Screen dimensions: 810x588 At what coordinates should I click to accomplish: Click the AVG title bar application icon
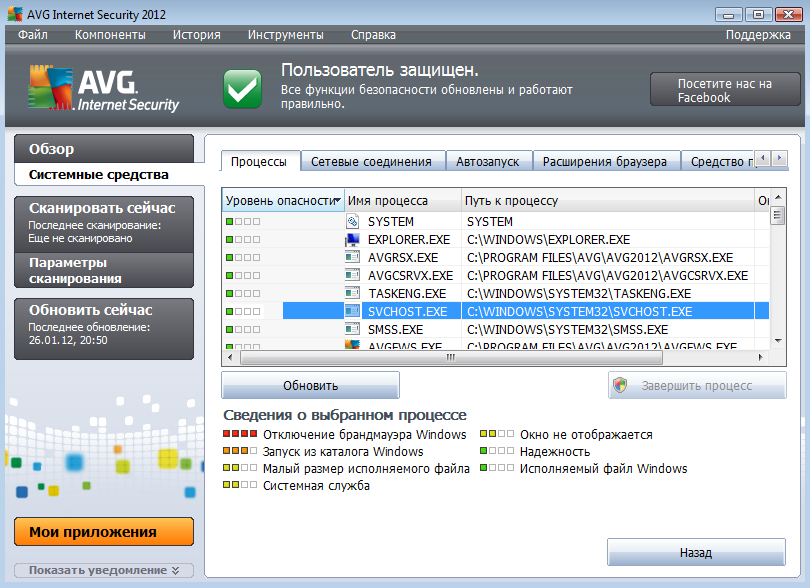point(15,14)
